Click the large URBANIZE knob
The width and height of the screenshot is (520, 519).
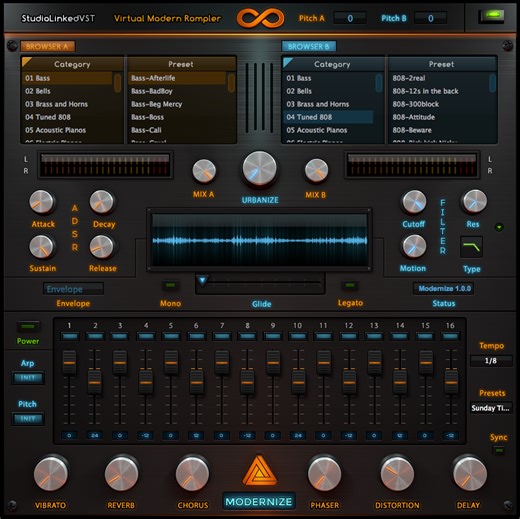coord(260,168)
